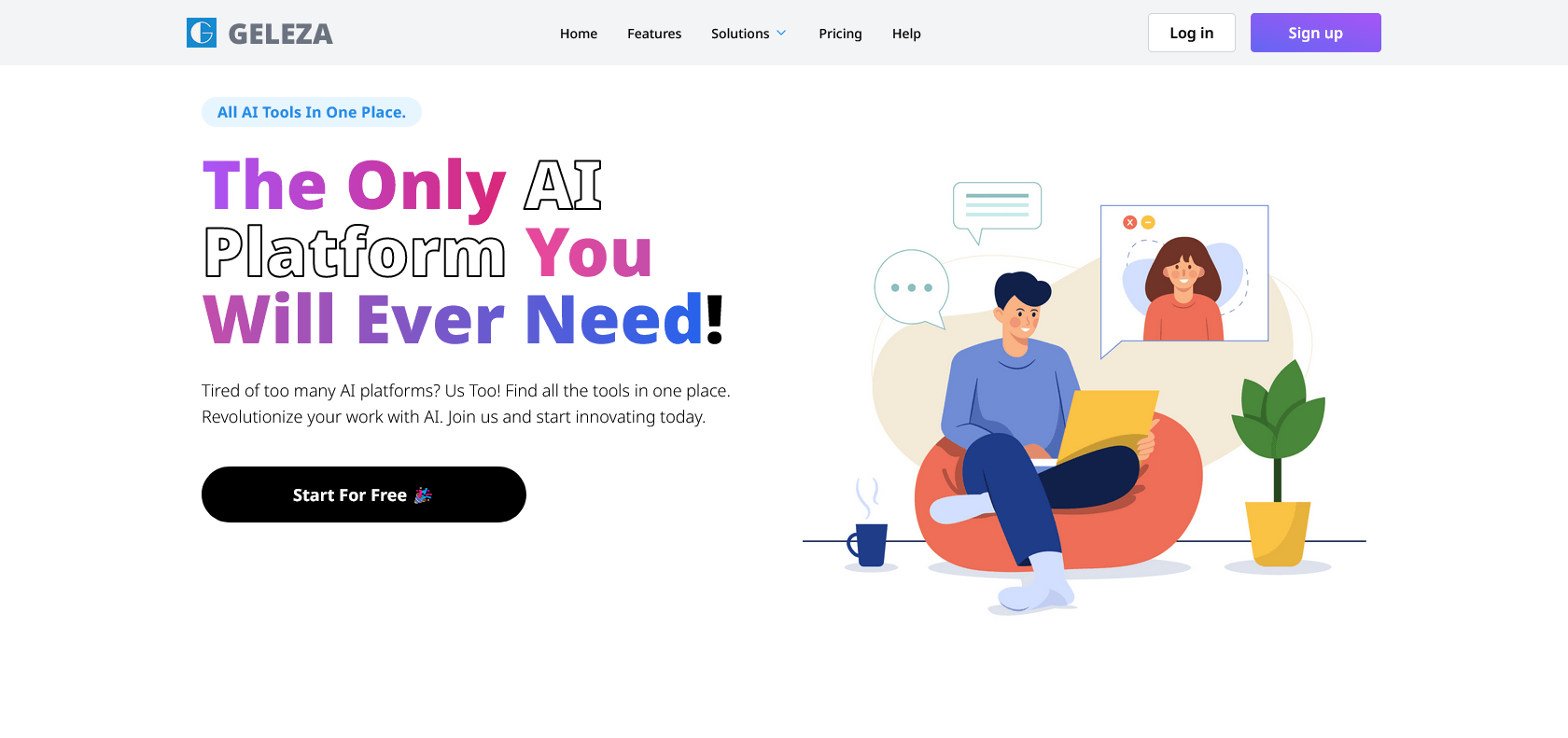Go to the Features page
Screen dimensions: 1568x738
pyautogui.click(x=654, y=34)
